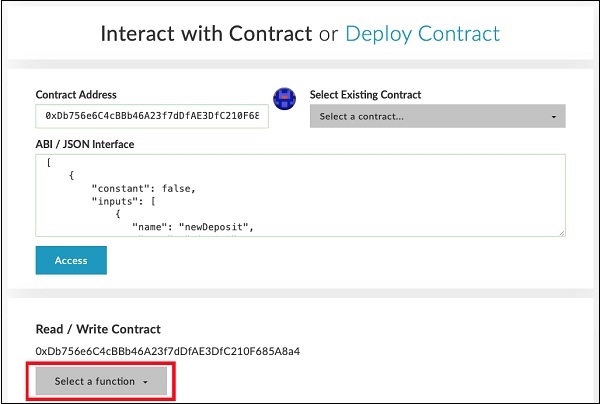The height and width of the screenshot is (404, 600).
Task: Click the blue address identicon icon
Action: pyautogui.click(x=285, y=100)
